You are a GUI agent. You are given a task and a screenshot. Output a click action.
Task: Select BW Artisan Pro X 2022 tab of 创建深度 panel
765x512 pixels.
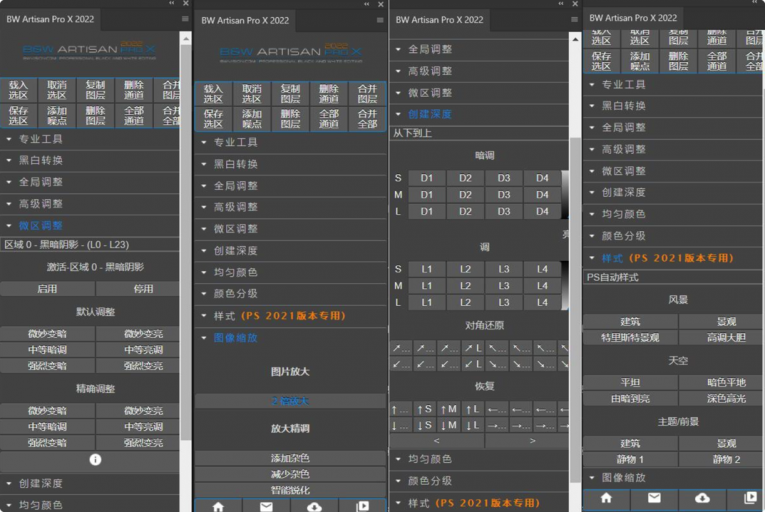[x=439, y=20]
